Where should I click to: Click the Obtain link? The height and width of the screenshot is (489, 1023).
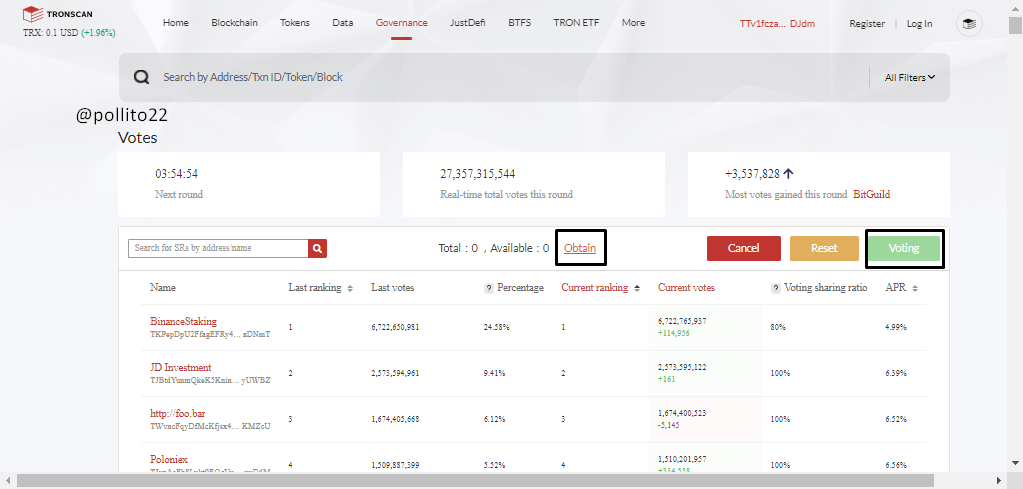(x=580, y=248)
